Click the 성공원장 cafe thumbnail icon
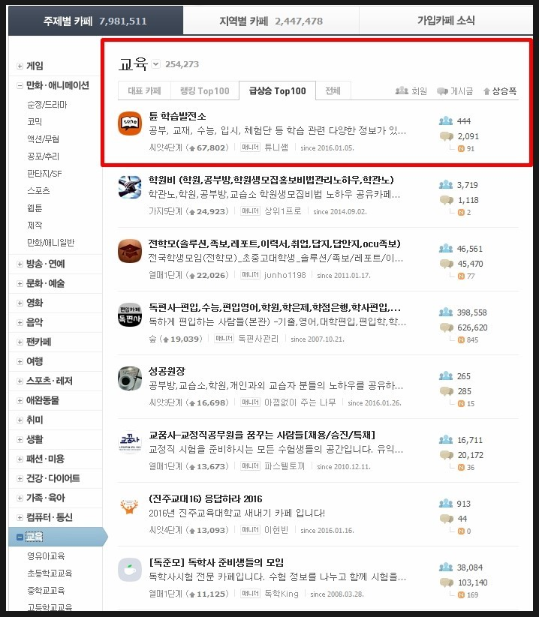This screenshot has width=539, height=617. [x=130, y=379]
